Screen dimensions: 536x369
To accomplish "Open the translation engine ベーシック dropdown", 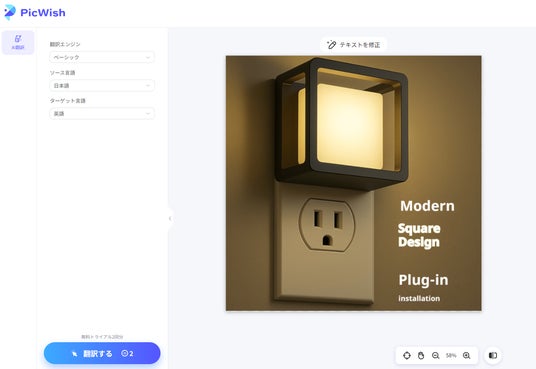I will click(x=102, y=57).
